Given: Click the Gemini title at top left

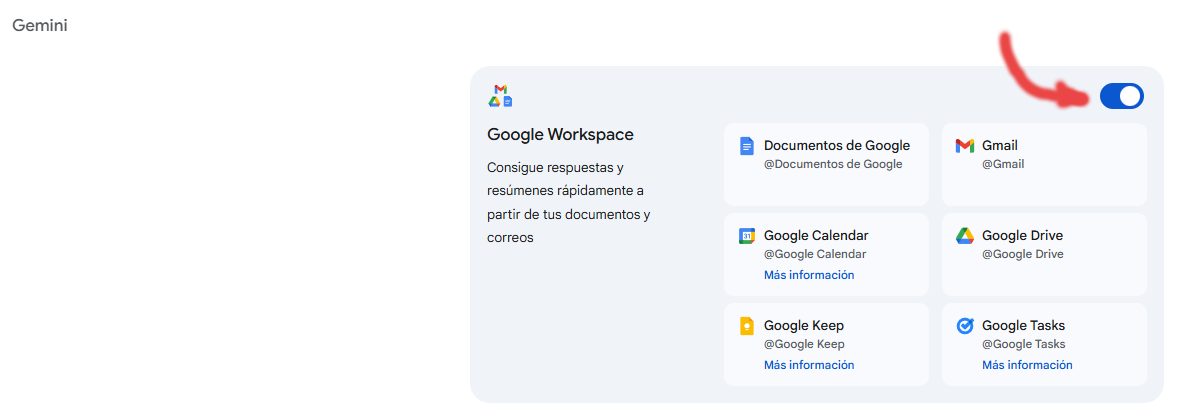Looking at the screenshot, I should click(x=39, y=26).
